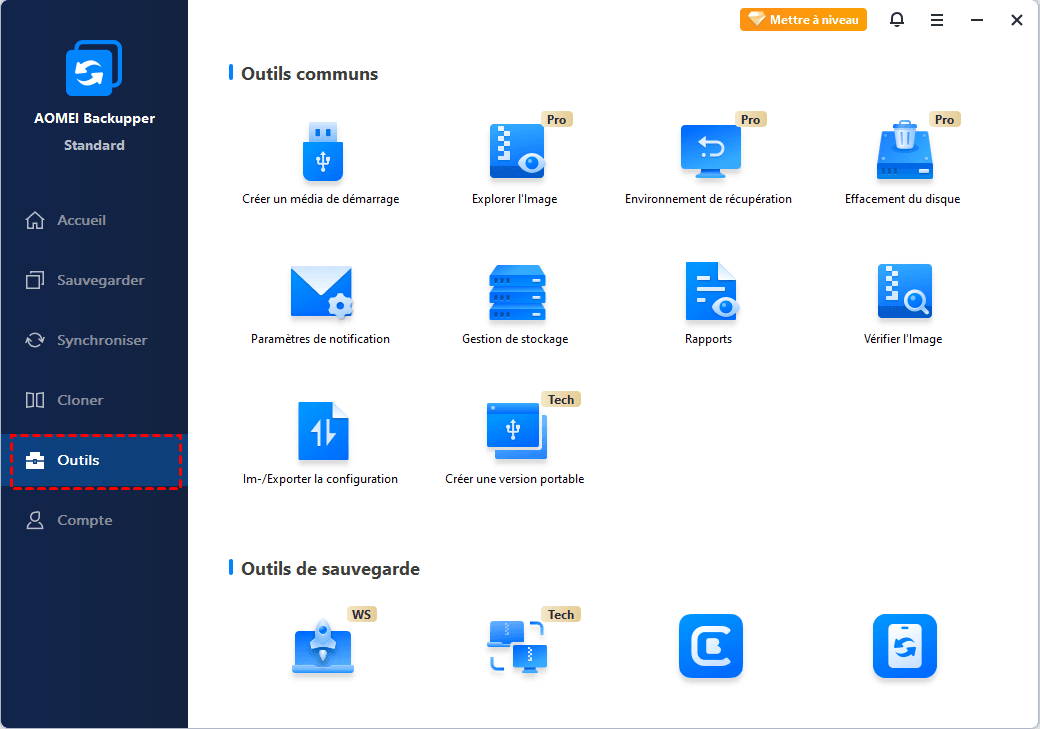Click the 'Gestion de stockage' label
Image resolution: width=1040 pixels, height=729 pixels.
515,339
